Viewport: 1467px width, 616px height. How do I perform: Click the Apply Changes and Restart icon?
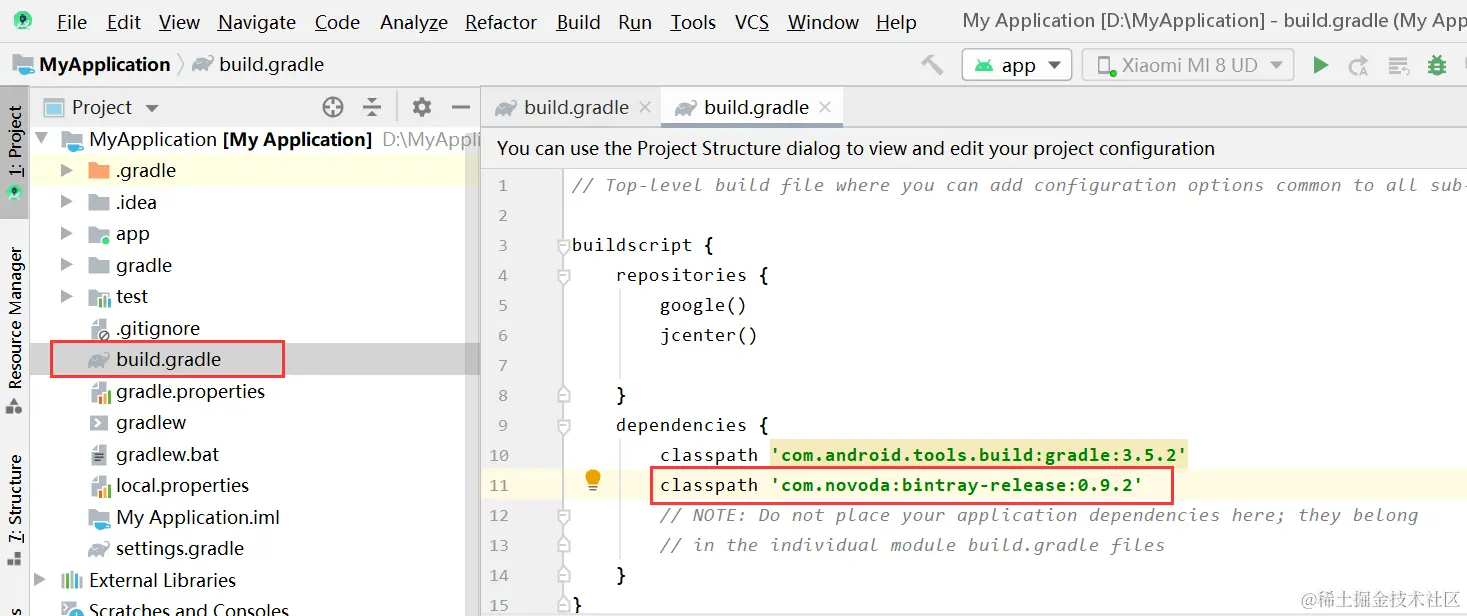(x=1358, y=66)
